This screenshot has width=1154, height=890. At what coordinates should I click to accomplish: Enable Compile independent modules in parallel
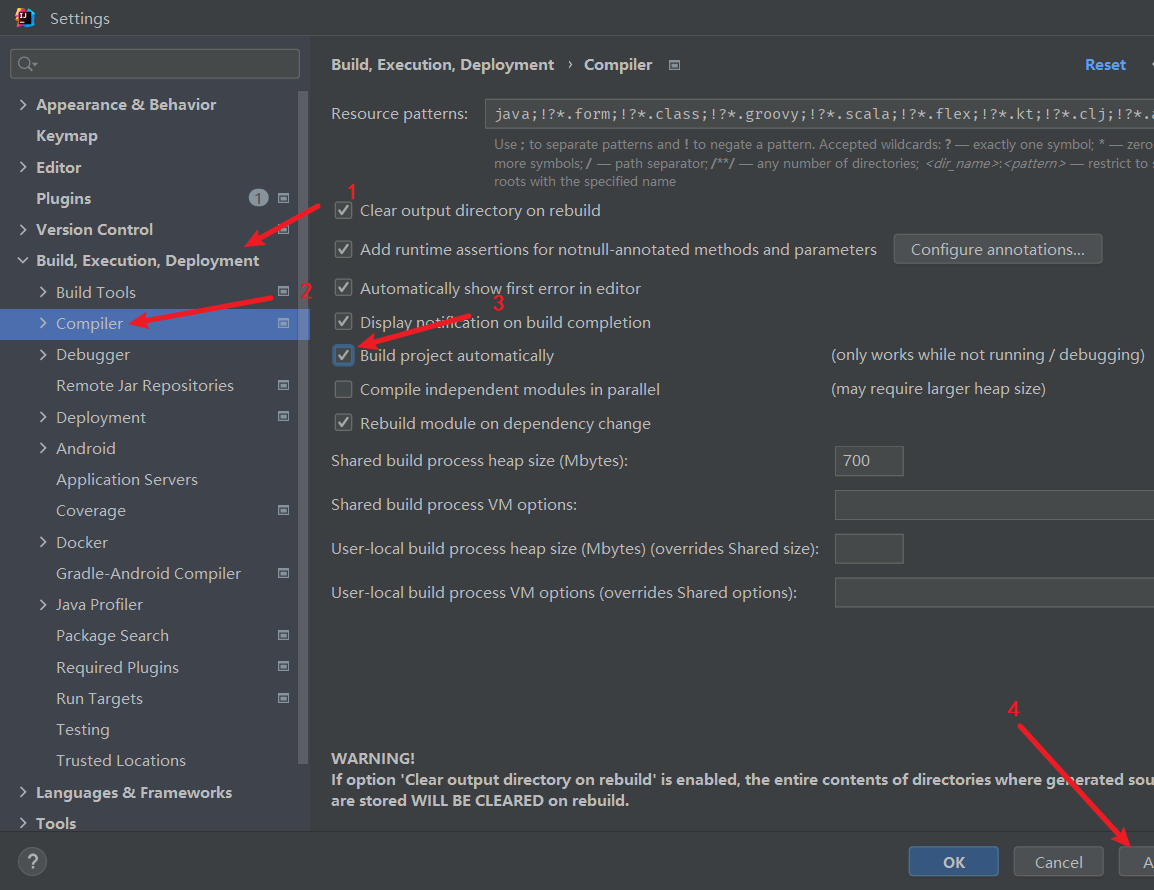click(x=344, y=389)
